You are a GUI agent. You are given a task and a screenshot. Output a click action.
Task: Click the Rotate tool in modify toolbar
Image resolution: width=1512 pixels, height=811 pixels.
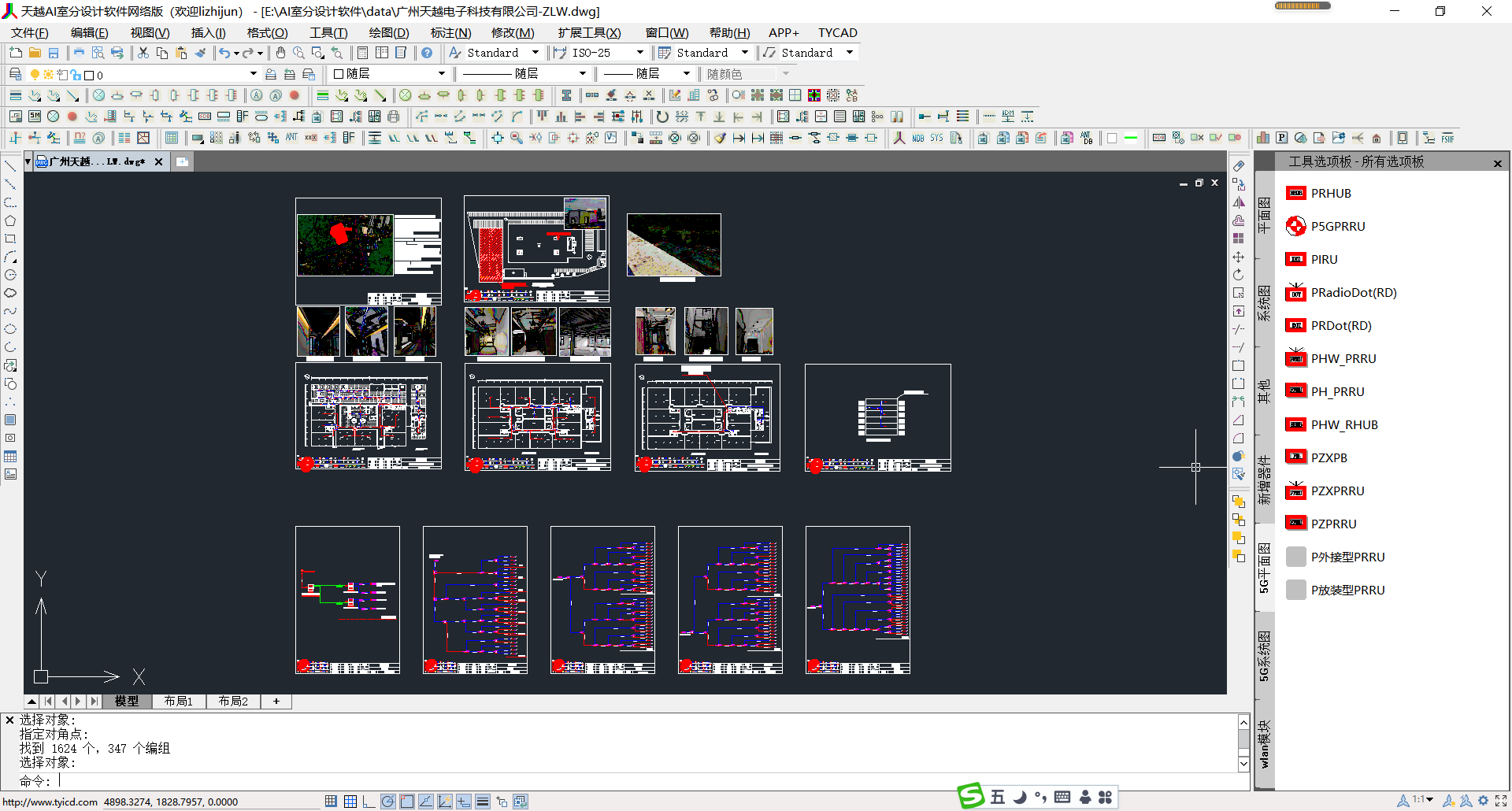pyautogui.click(x=1239, y=275)
